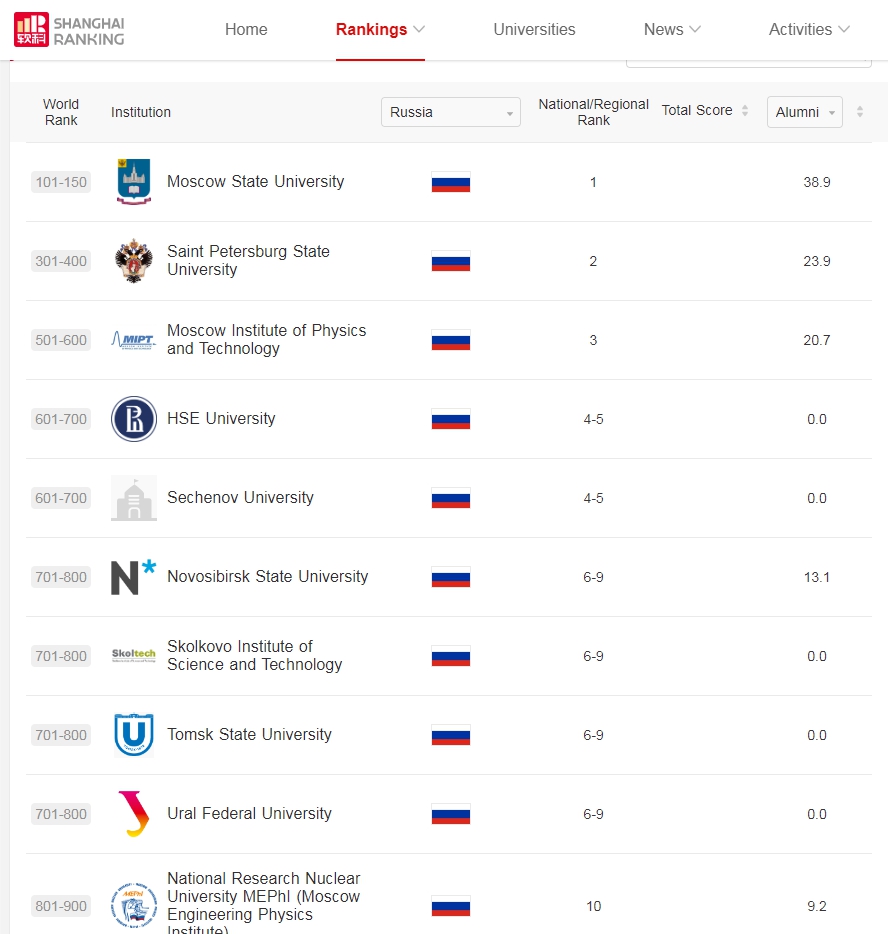
Task: Open the Novosibirsk State University N* logo
Action: pos(133,577)
